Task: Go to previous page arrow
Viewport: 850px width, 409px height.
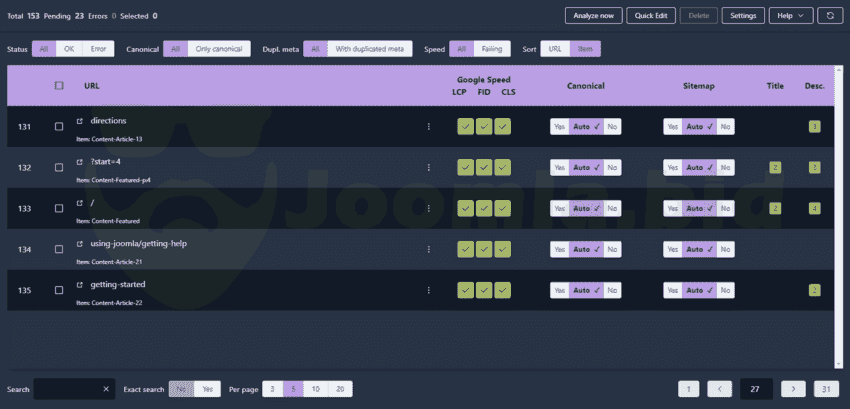Action: coord(720,389)
